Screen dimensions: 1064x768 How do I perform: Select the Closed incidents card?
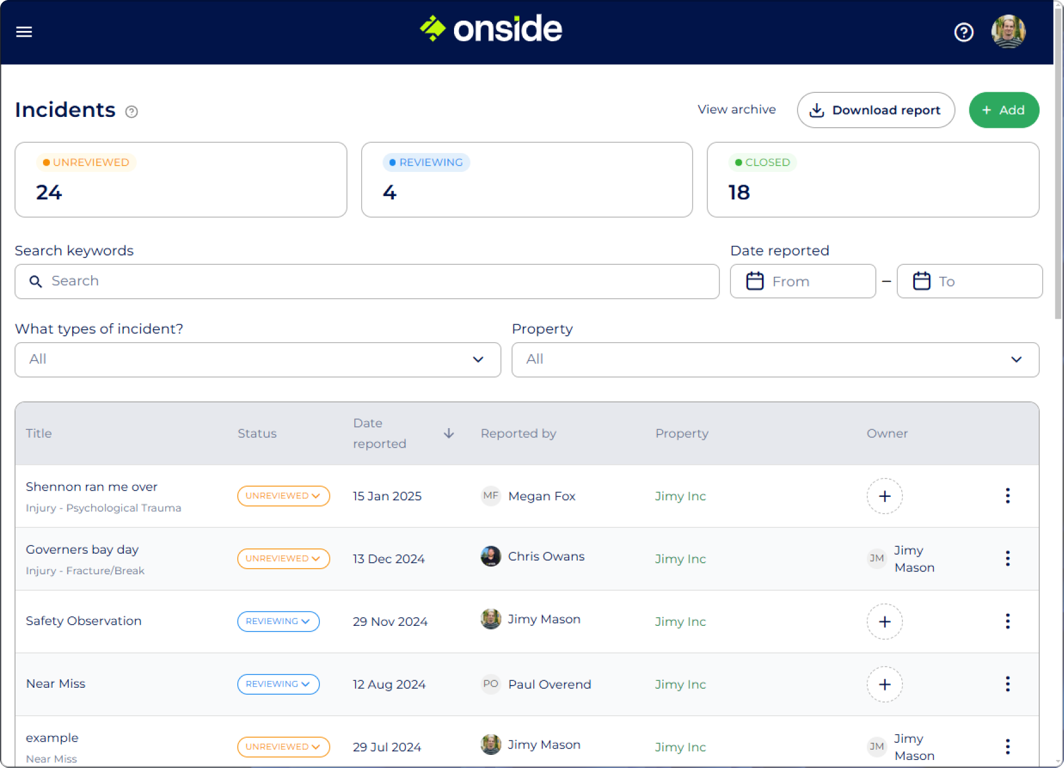pos(872,180)
